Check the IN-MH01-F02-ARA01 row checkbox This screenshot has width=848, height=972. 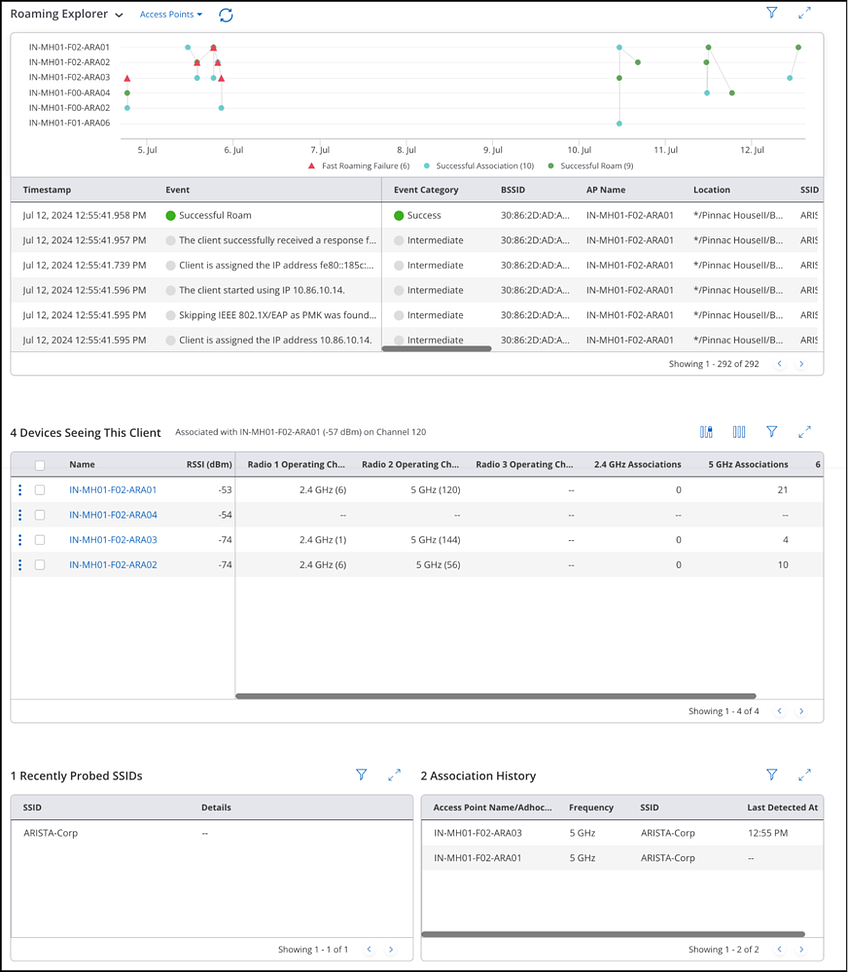[x=40, y=490]
